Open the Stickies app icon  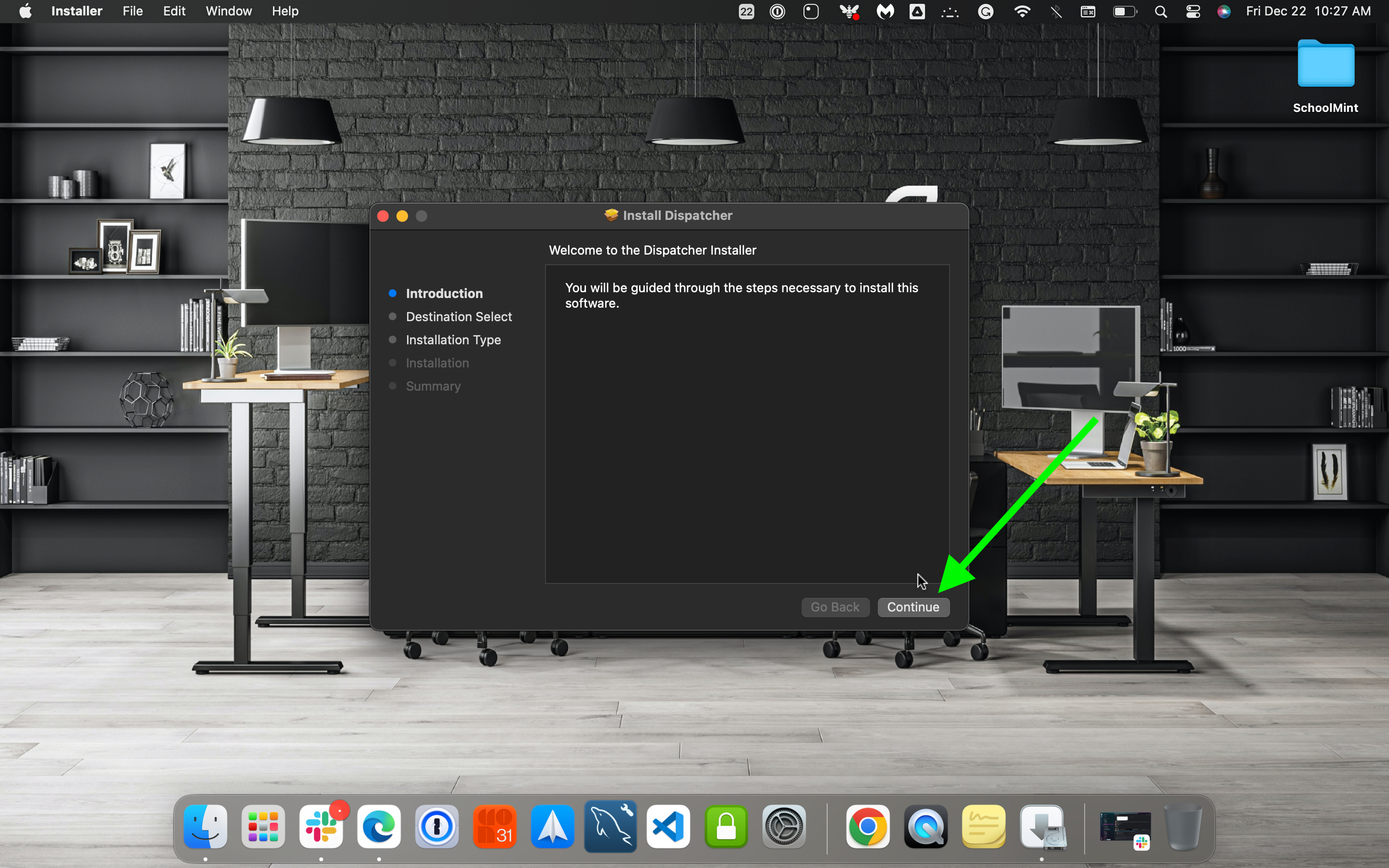pyautogui.click(x=983, y=827)
